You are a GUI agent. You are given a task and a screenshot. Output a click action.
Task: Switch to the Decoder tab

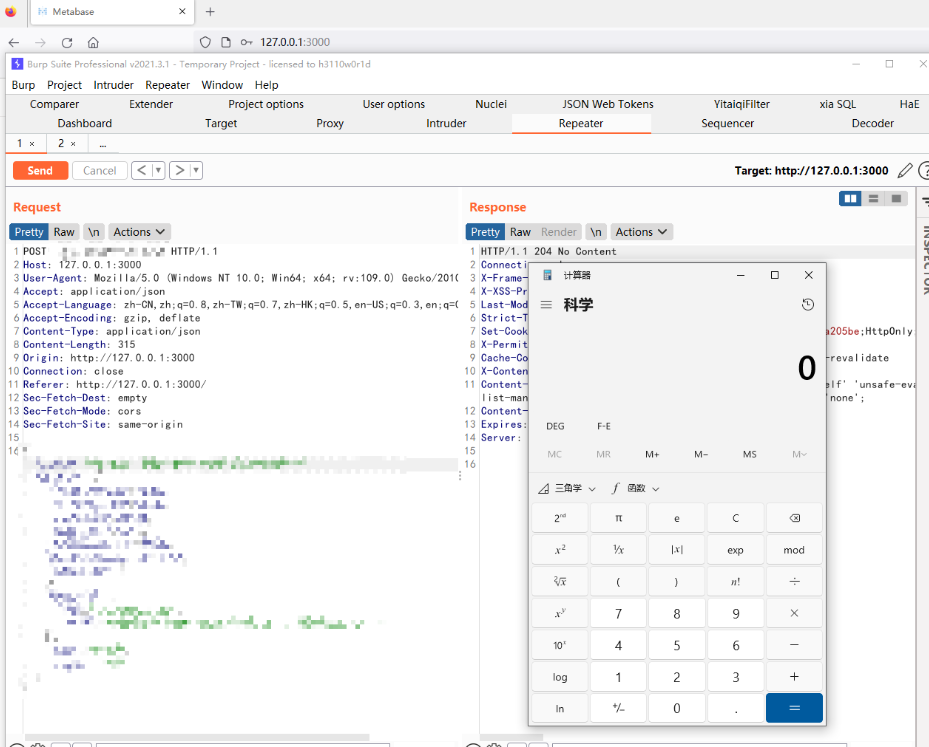(x=873, y=123)
